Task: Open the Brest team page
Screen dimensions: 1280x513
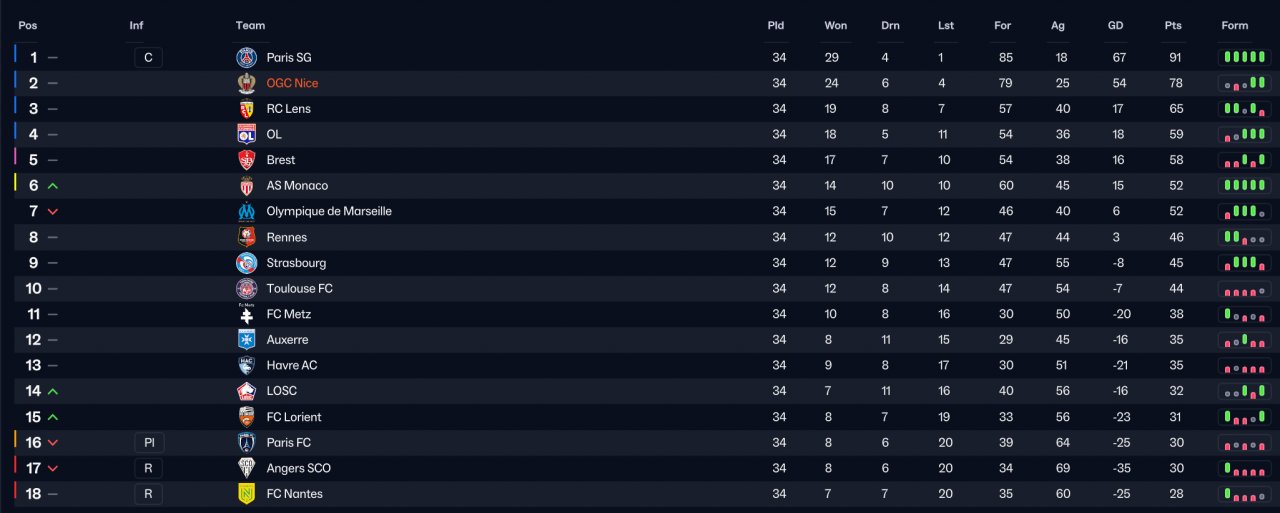Action: pos(281,160)
